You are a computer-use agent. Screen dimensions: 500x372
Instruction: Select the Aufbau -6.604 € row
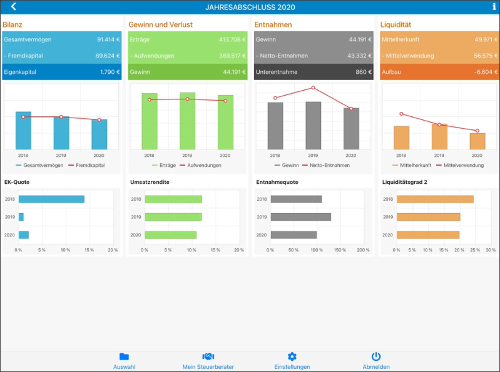click(x=439, y=72)
